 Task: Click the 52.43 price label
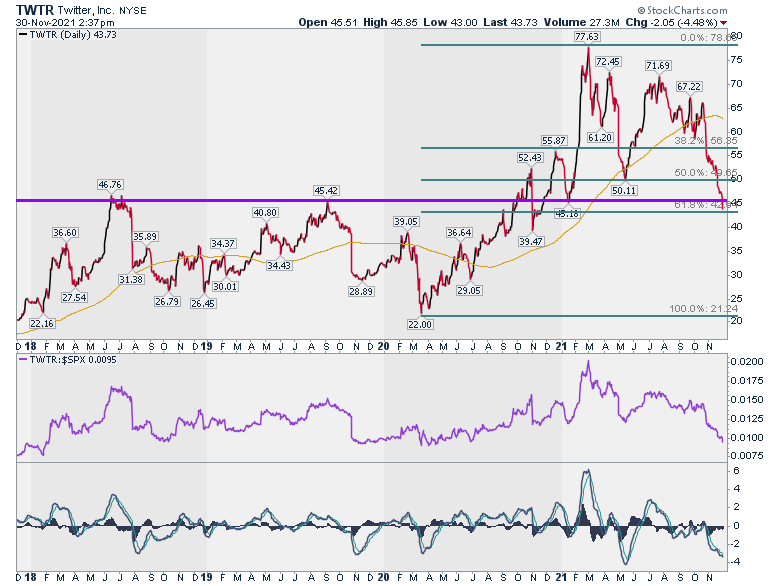[x=530, y=158]
